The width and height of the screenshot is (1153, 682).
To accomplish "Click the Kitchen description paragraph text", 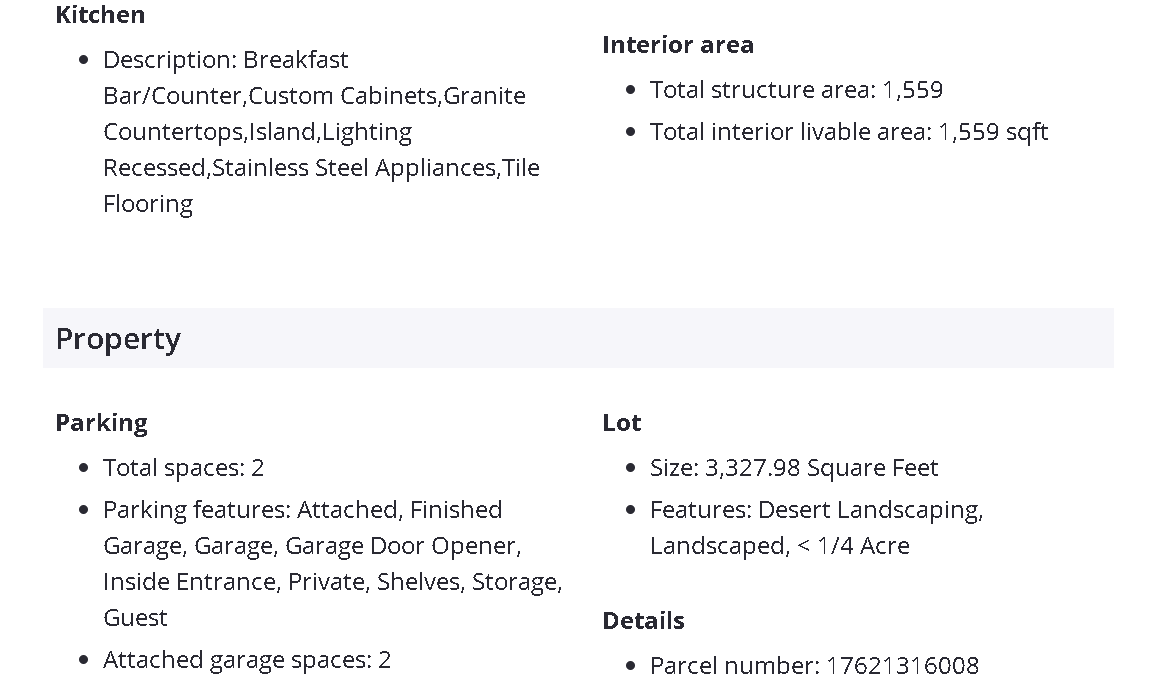I will coord(320,131).
